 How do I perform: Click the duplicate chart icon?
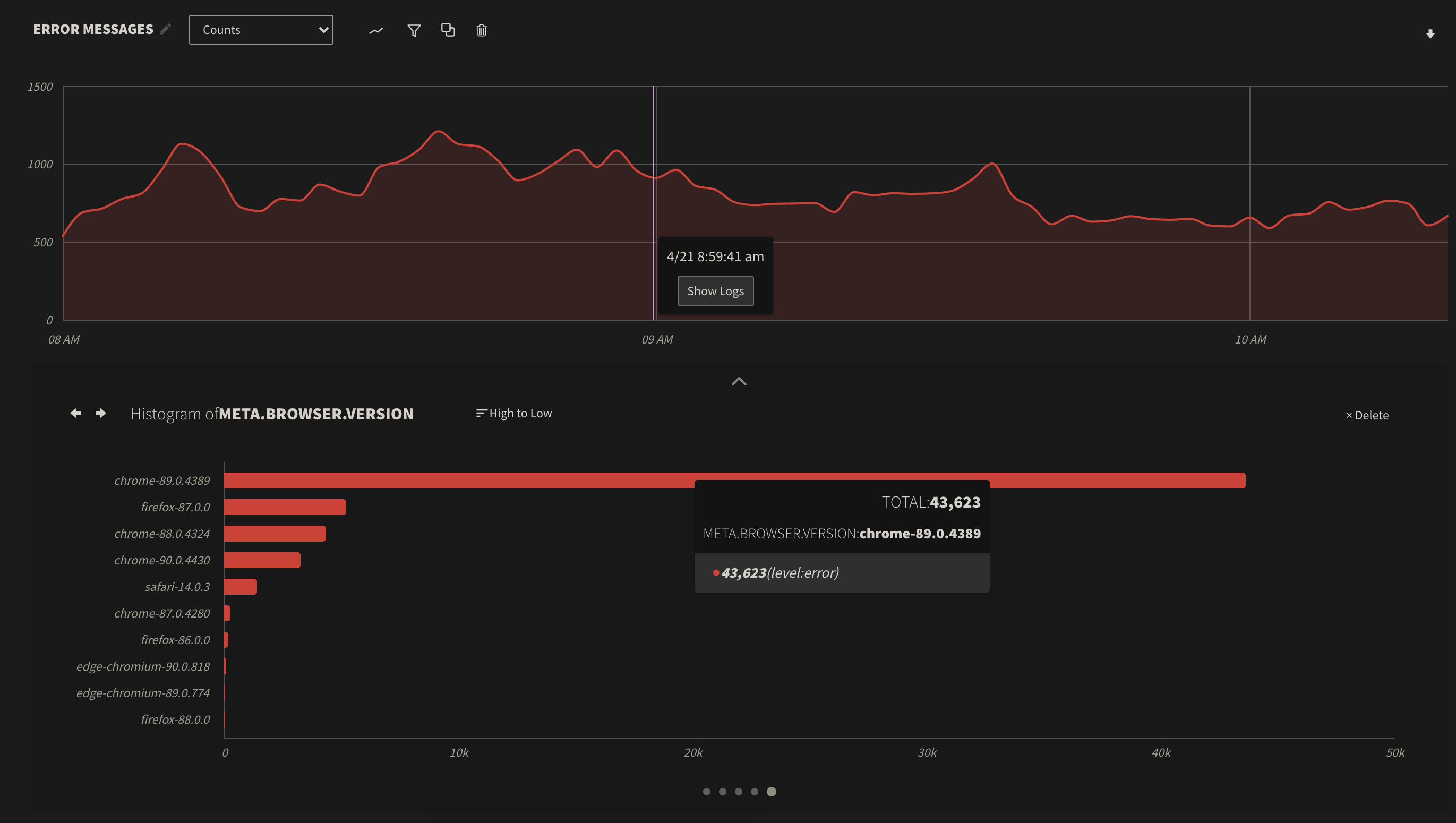[448, 30]
